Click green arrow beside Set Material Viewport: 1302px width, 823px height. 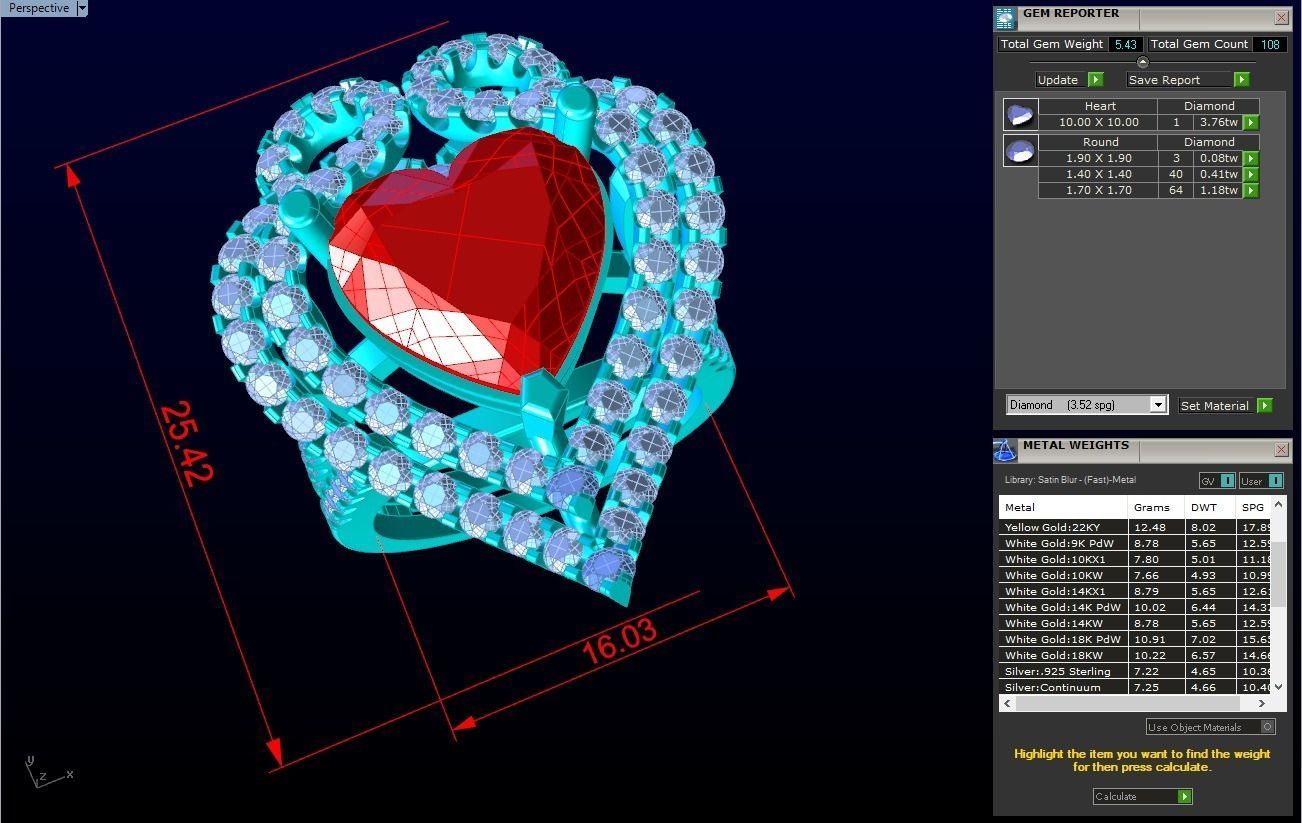[x=1265, y=405]
